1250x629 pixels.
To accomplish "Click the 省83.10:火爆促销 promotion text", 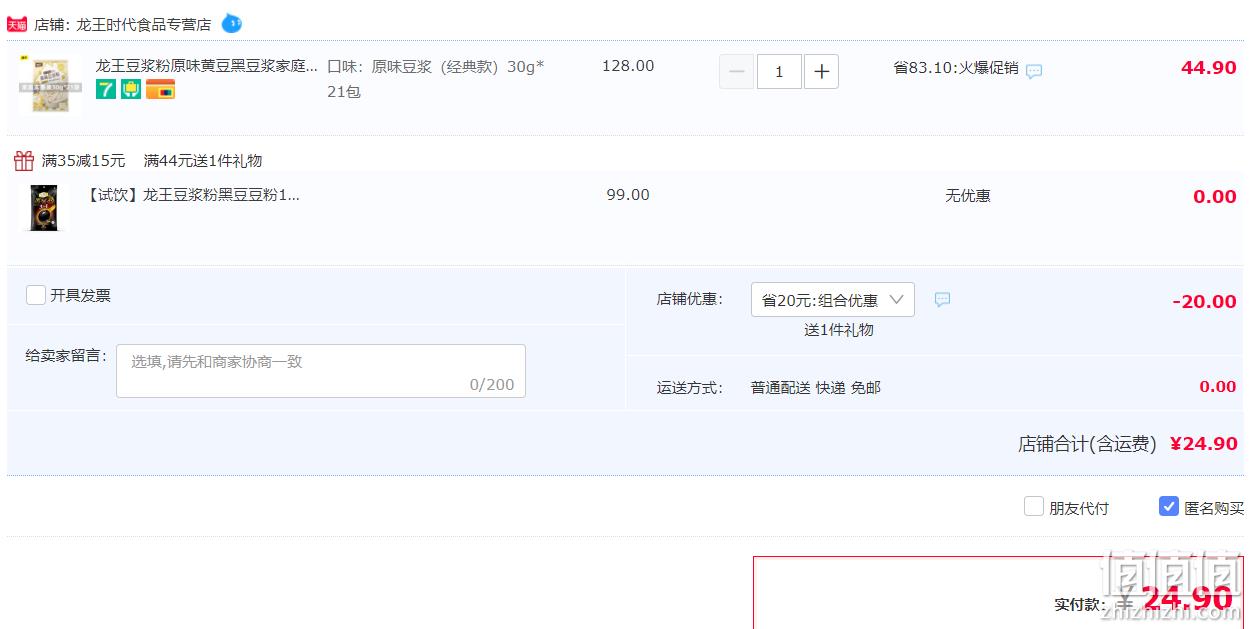I will click(956, 68).
